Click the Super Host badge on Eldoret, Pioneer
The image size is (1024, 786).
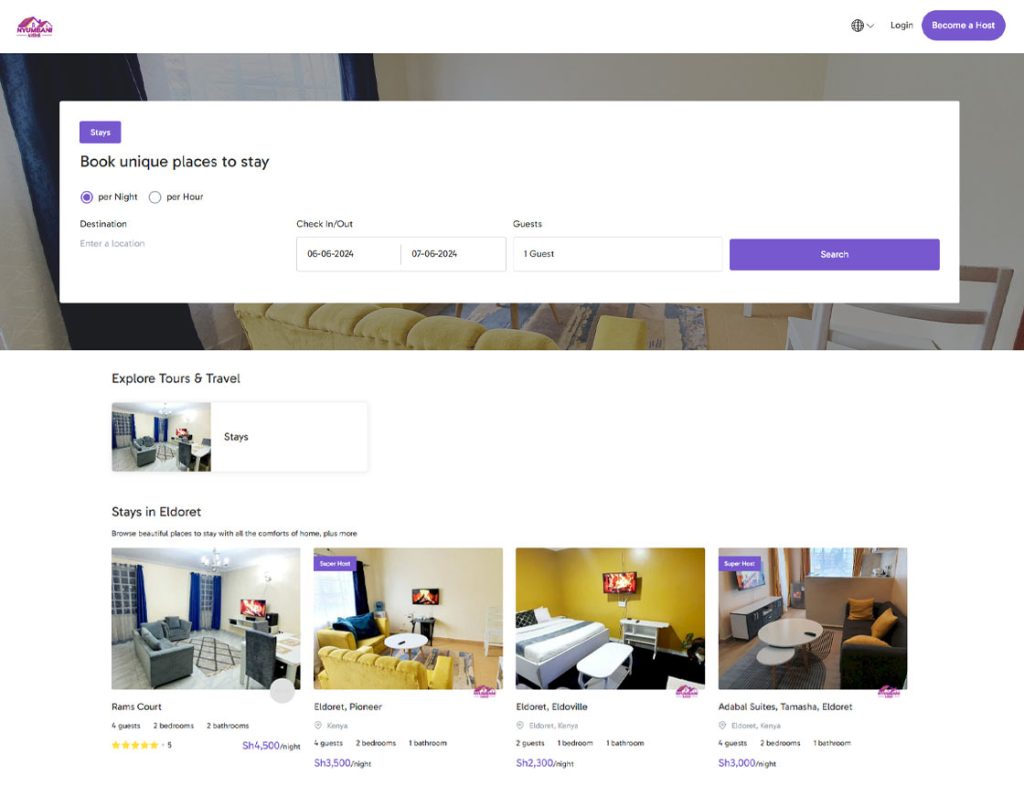point(335,564)
